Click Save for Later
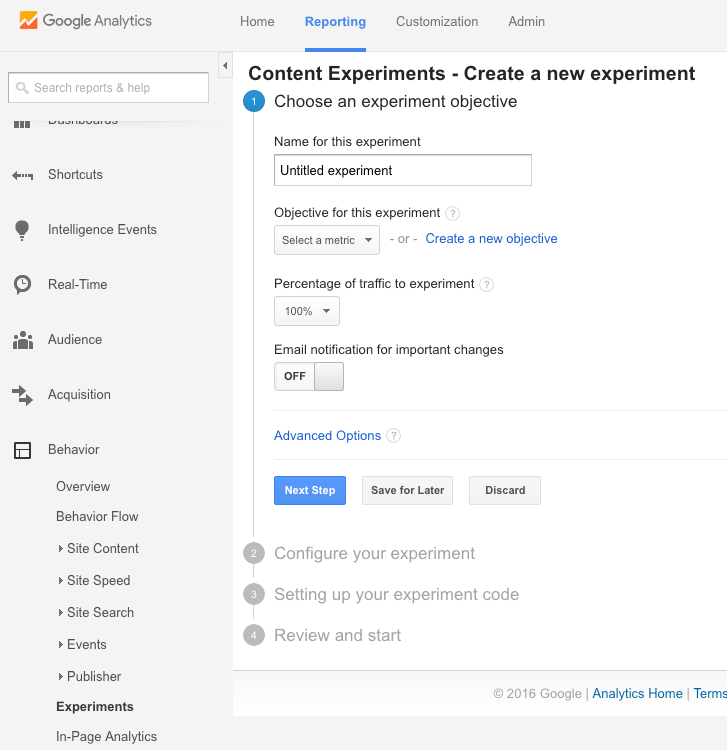 point(408,490)
